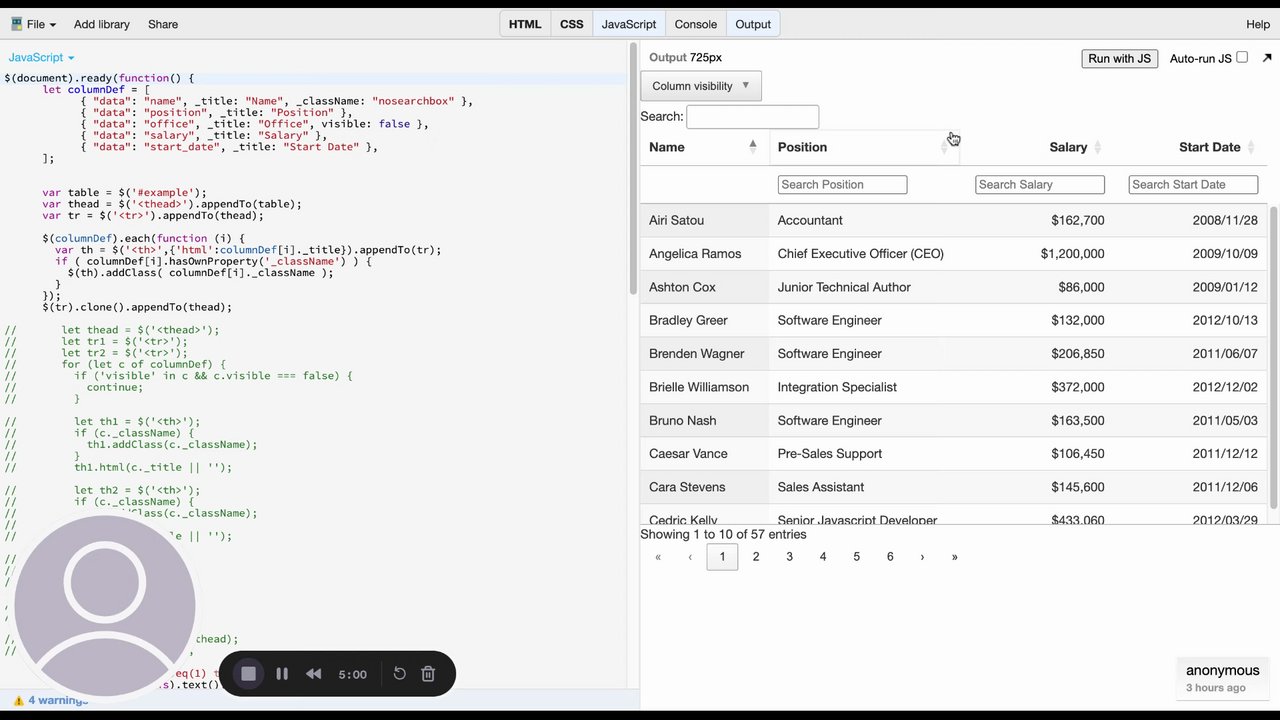Go to page 5 of the table
Image resolution: width=1280 pixels, height=720 pixels.
856,557
